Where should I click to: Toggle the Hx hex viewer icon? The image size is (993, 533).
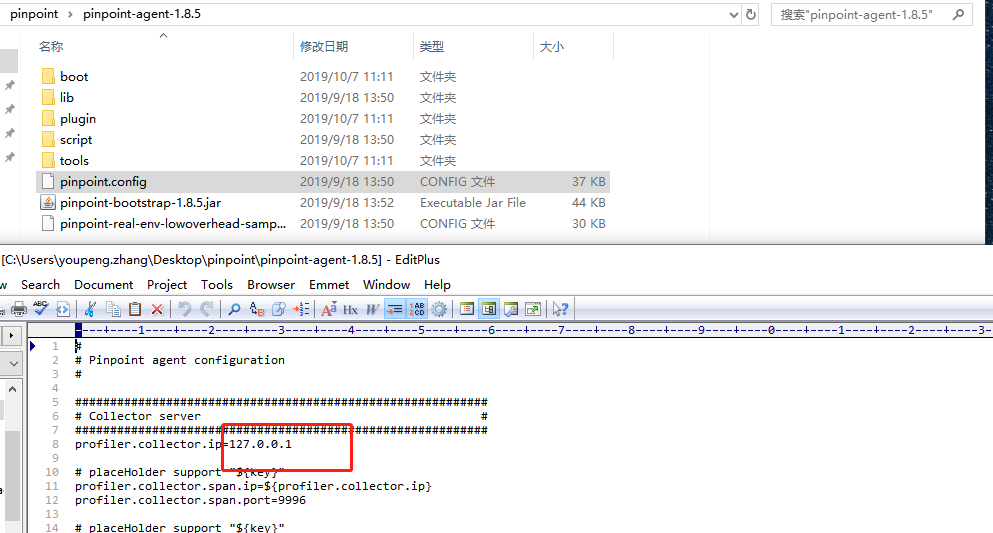click(350, 309)
